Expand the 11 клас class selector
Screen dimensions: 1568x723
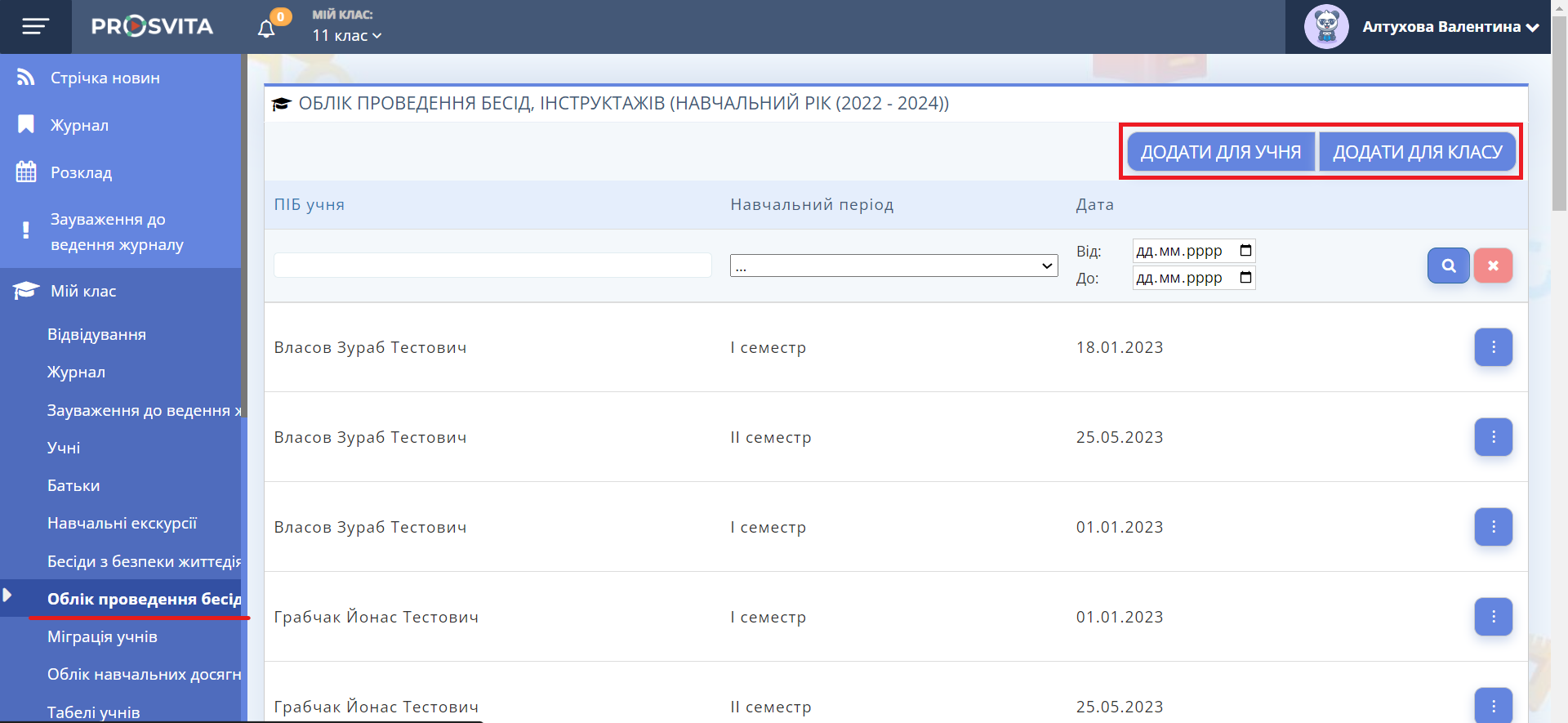tap(347, 36)
